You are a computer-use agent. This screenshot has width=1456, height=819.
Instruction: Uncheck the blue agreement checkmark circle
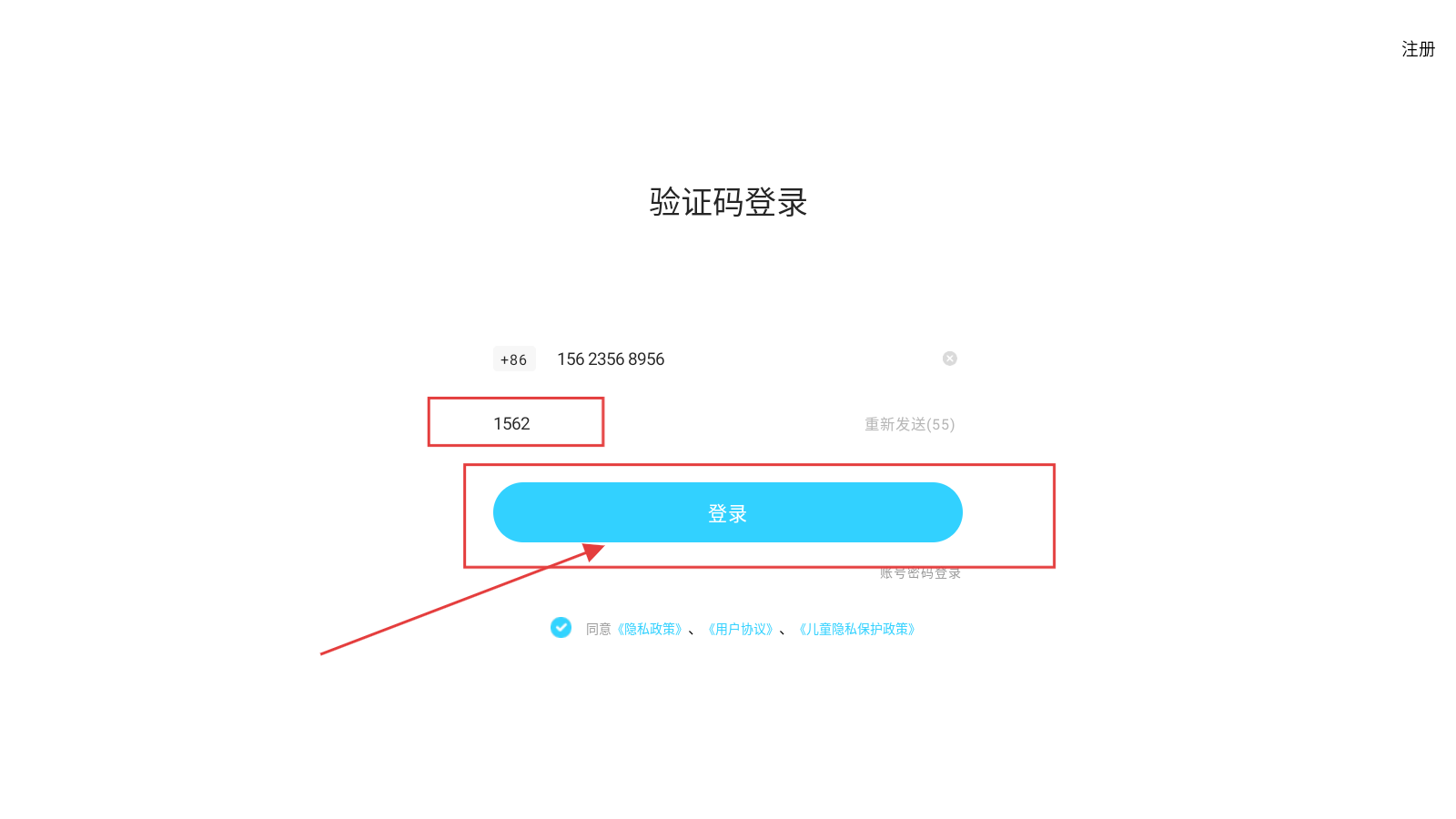pos(561,627)
